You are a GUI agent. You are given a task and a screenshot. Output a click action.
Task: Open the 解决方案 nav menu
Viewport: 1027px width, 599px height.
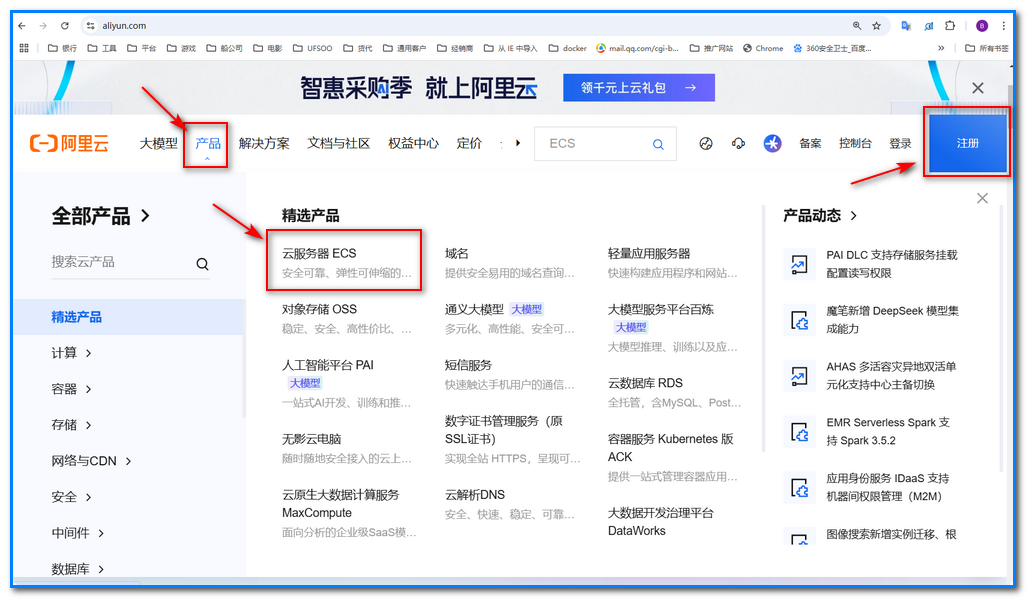[x=264, y=143]
